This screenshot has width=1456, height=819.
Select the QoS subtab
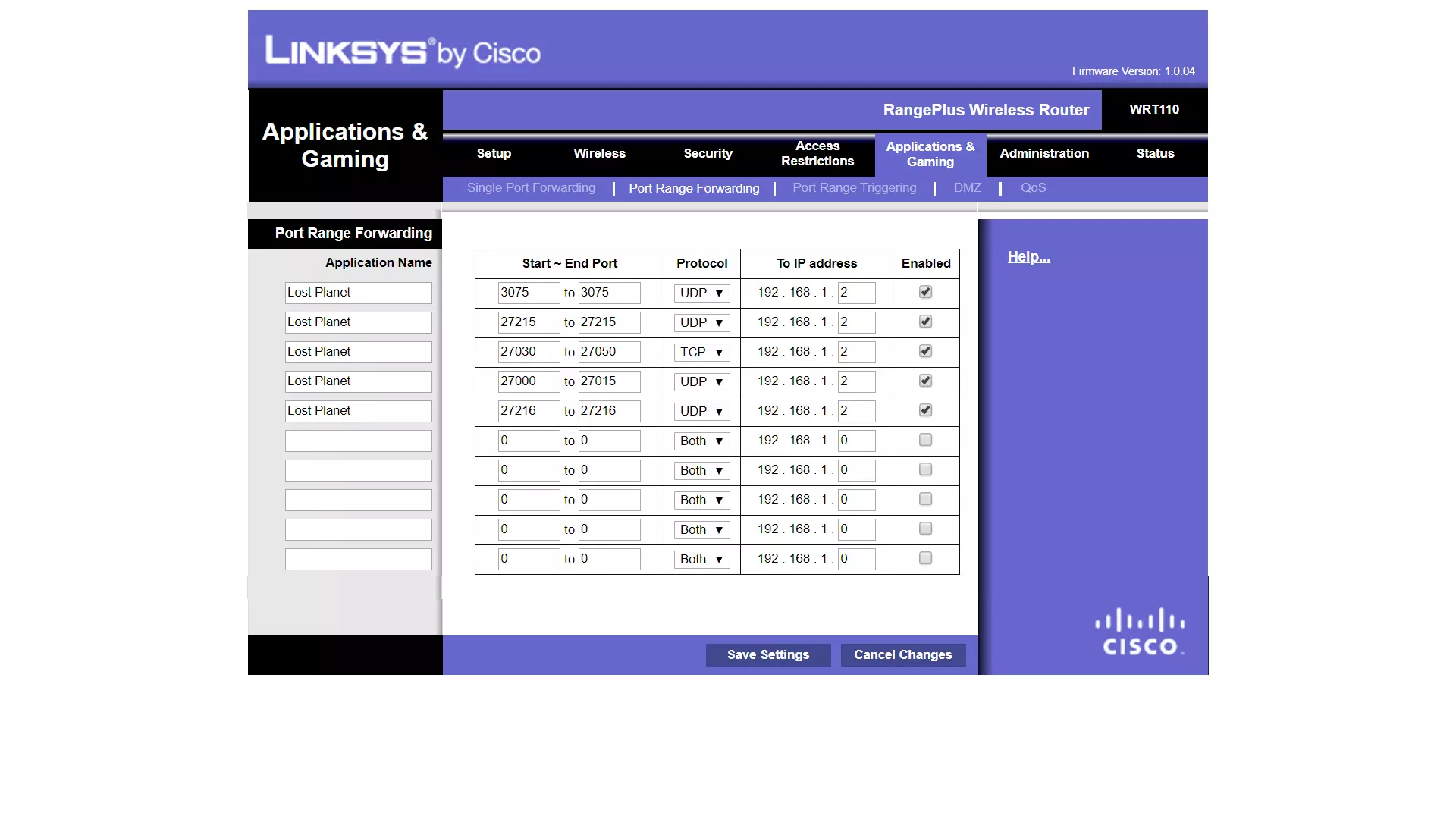[1033, 187]
